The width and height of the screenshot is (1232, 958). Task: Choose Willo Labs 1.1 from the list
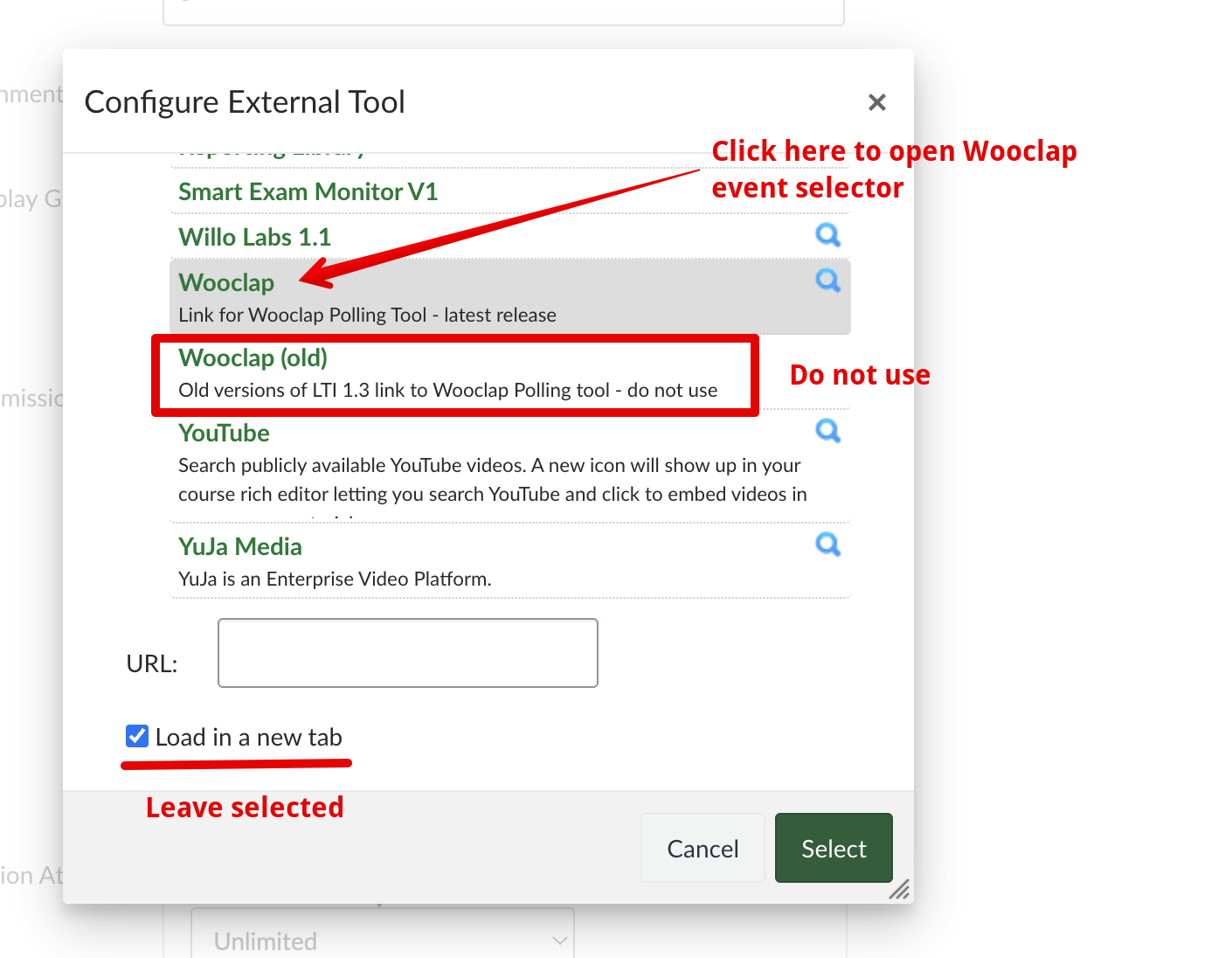pos(254,238)
